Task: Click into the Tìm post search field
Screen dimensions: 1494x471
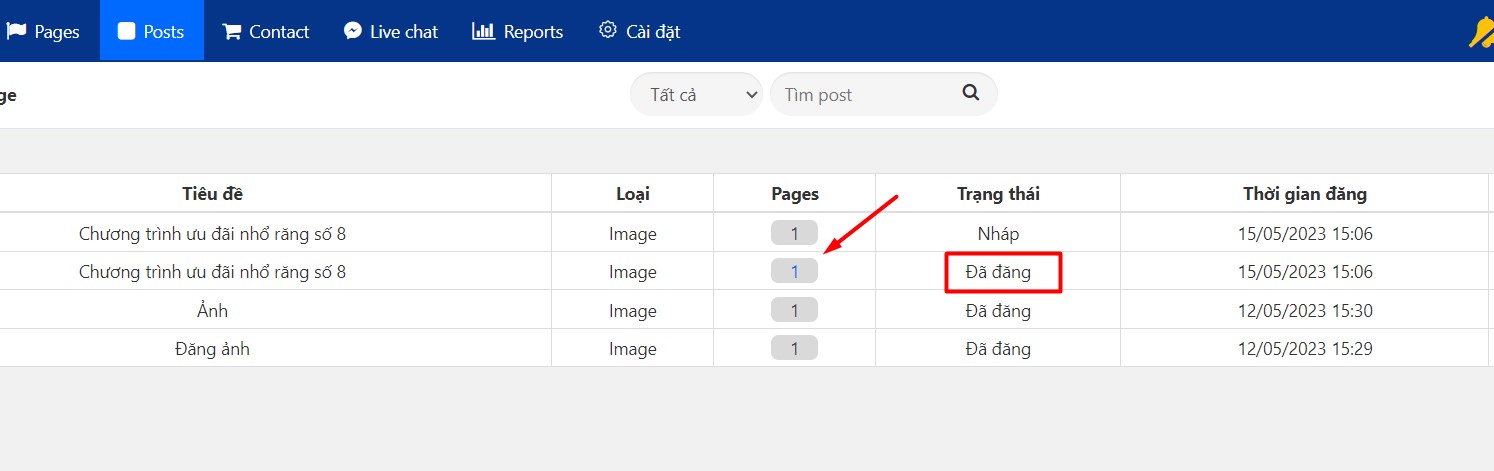Action: (862, 94)
